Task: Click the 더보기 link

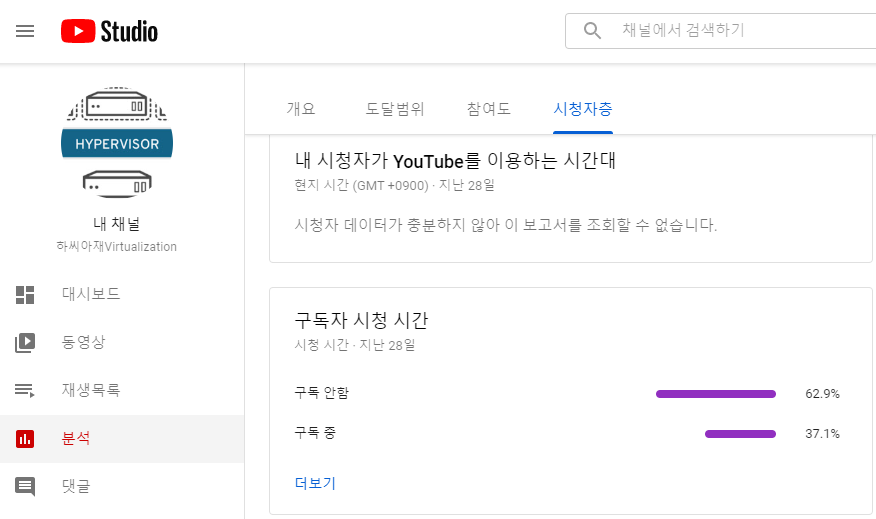Action: tap(315, 483)
